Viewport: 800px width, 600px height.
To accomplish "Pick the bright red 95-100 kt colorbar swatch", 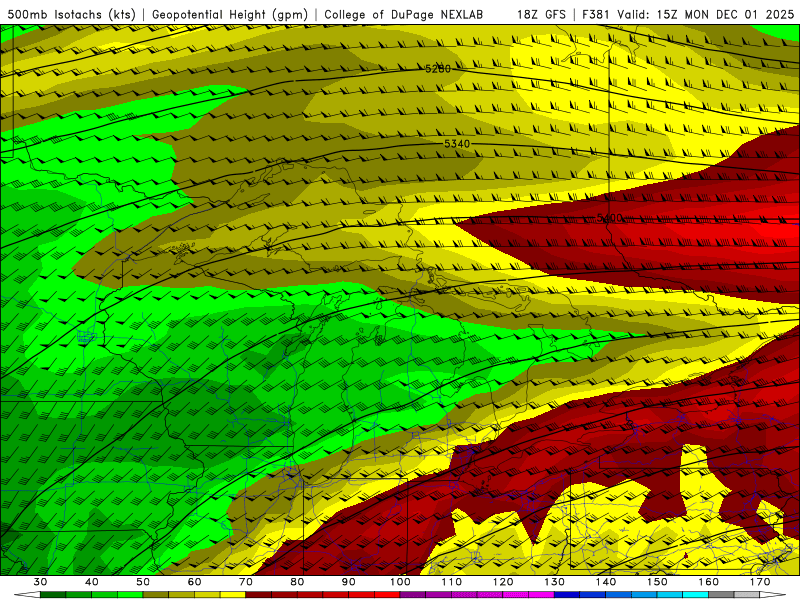I will 387,595.
